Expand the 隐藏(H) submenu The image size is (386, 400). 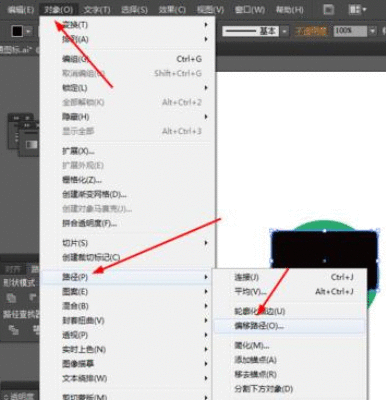tap(127, 117)
